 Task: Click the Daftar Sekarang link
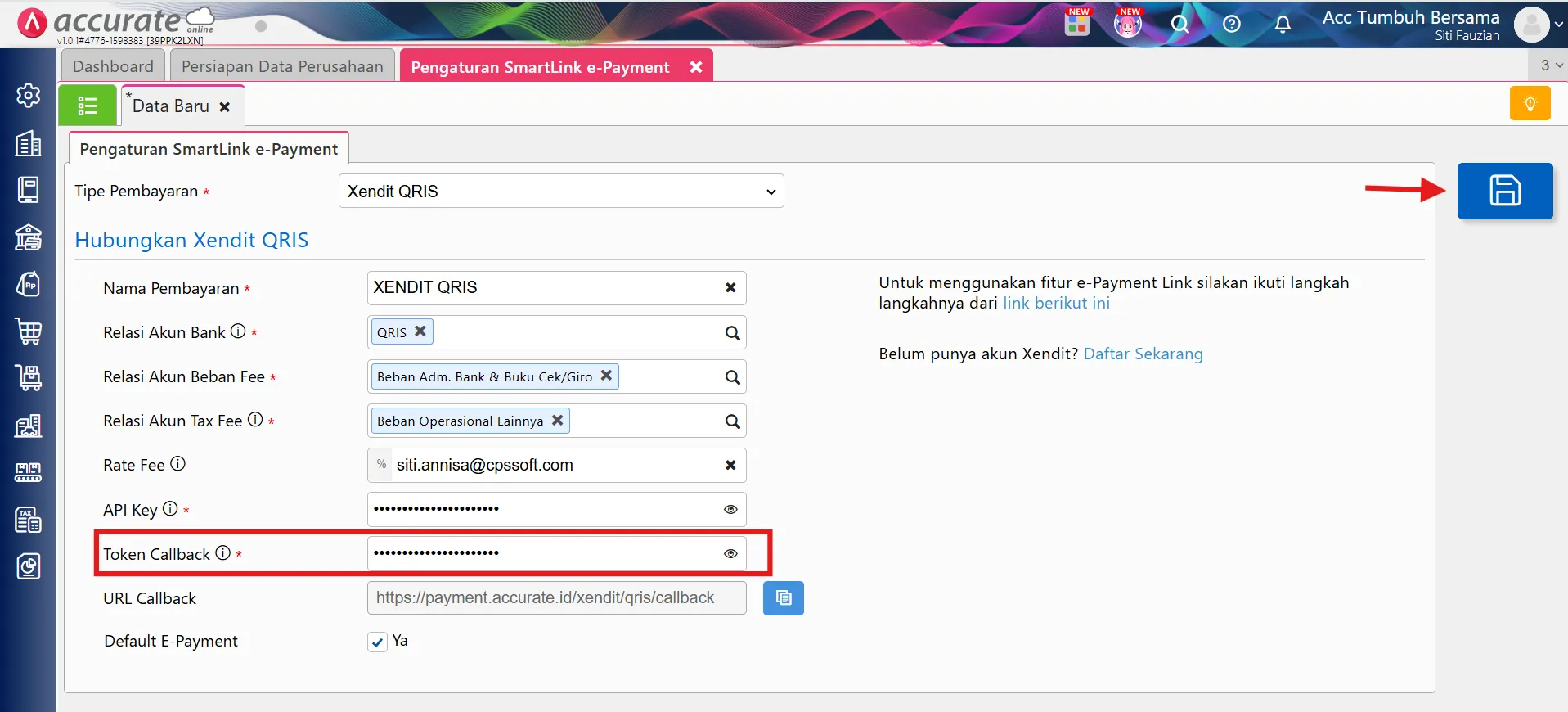click(1143, 354)
